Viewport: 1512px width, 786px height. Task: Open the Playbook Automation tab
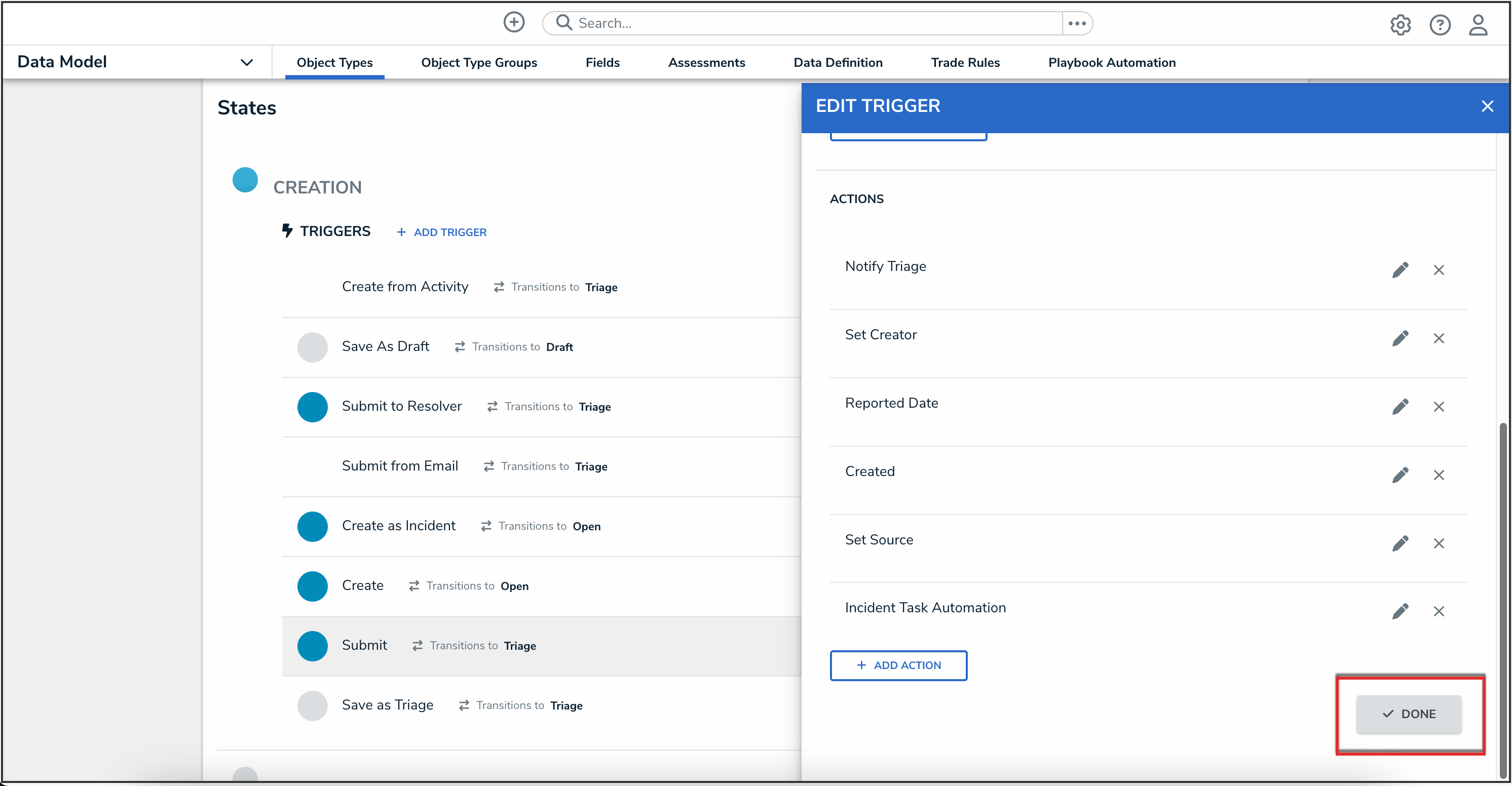1112,62
